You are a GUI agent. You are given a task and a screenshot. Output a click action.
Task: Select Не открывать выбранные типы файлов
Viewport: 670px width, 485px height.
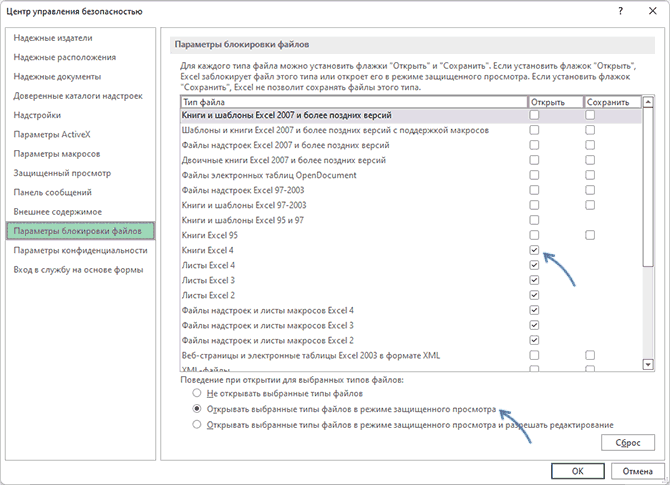197,393
